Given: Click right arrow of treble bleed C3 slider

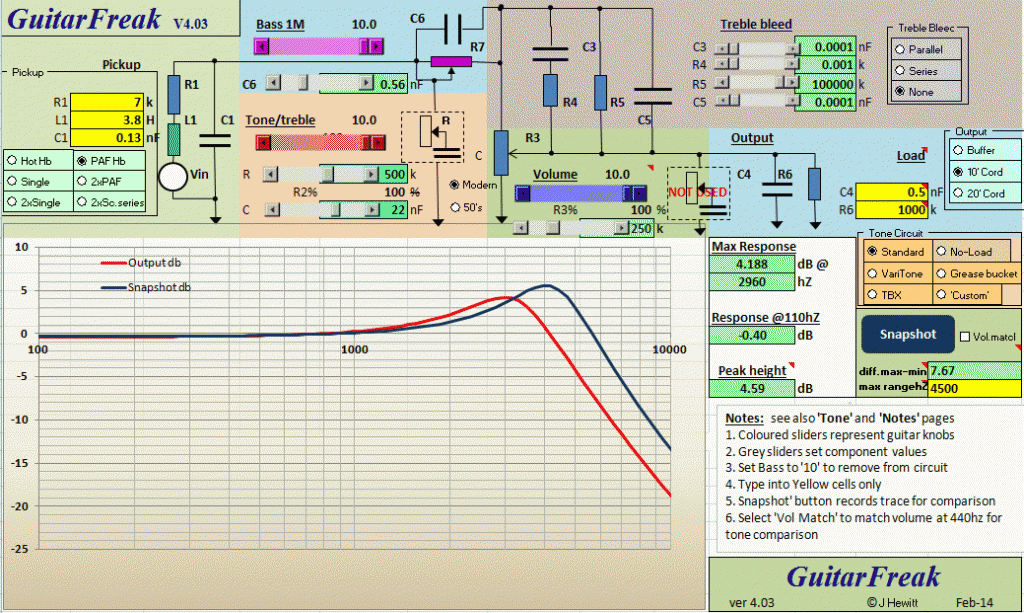Looking at the screenshot, I should 792,48.
